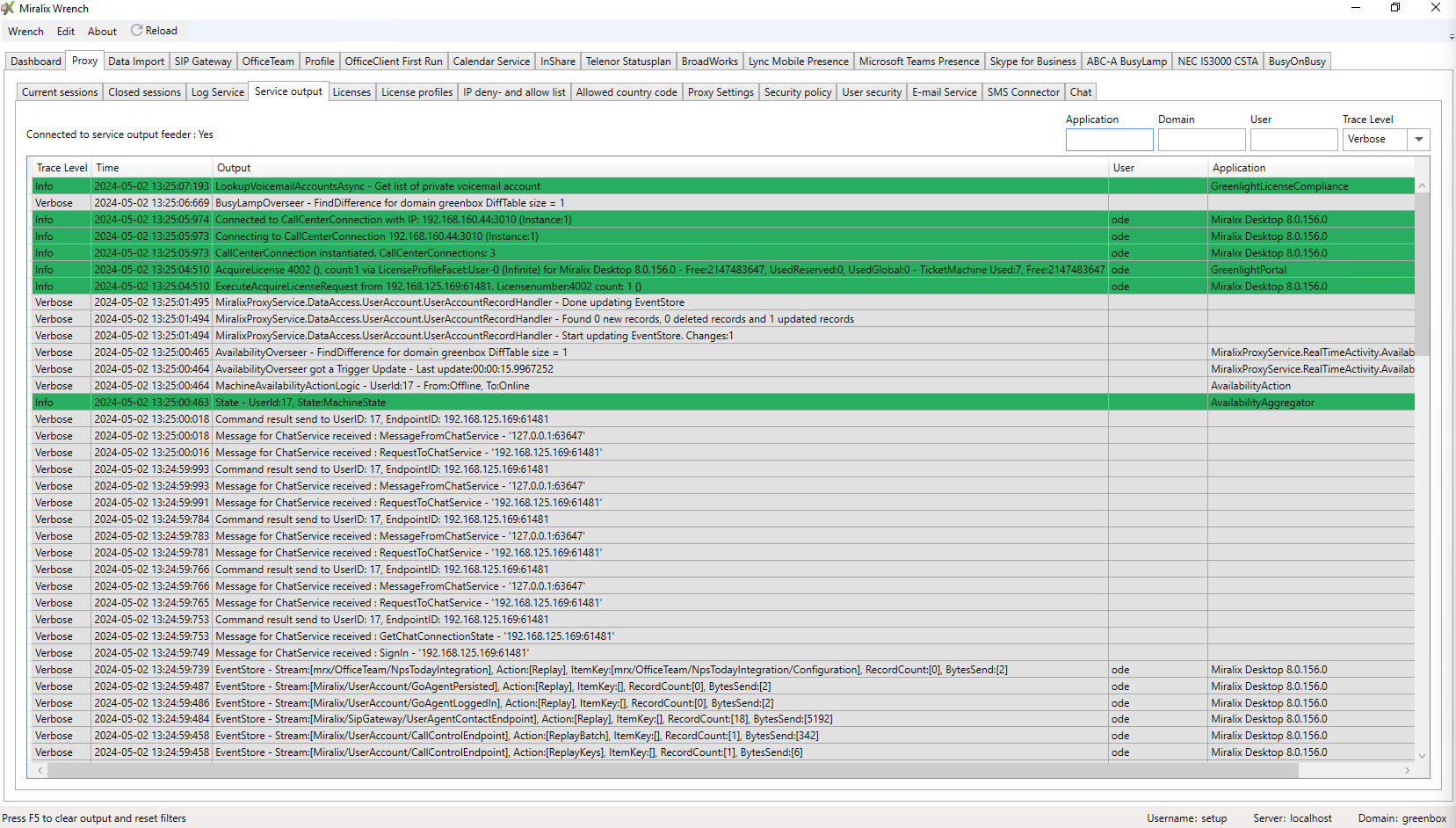Click the vertical scrollbar down arrow
Image resolution: width=1456 pixels, height=828 pixels.
[1422, 756]
